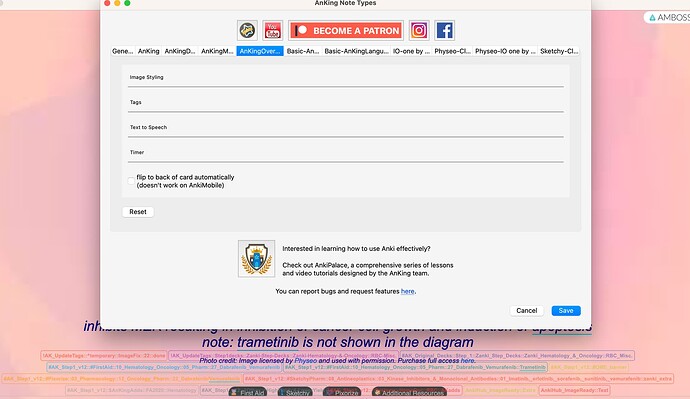Expand the Timer section
Screen dimensions: 690x399
point(345,153)
